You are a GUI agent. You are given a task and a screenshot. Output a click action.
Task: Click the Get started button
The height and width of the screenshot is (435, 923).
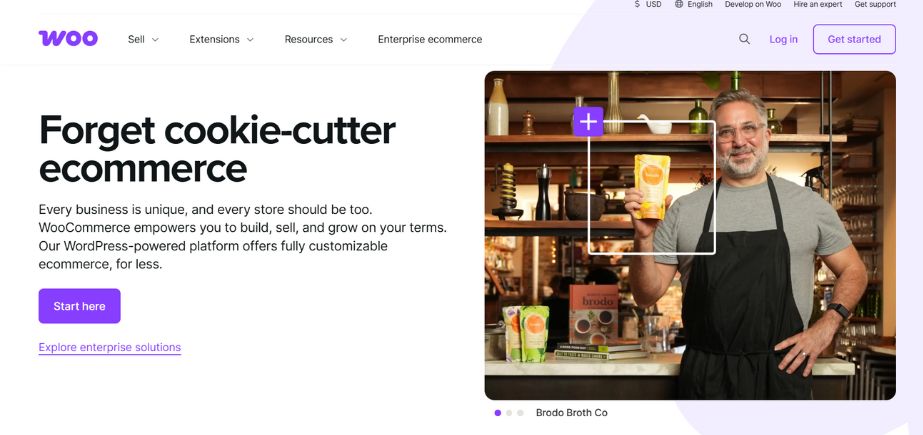point(854,39)
